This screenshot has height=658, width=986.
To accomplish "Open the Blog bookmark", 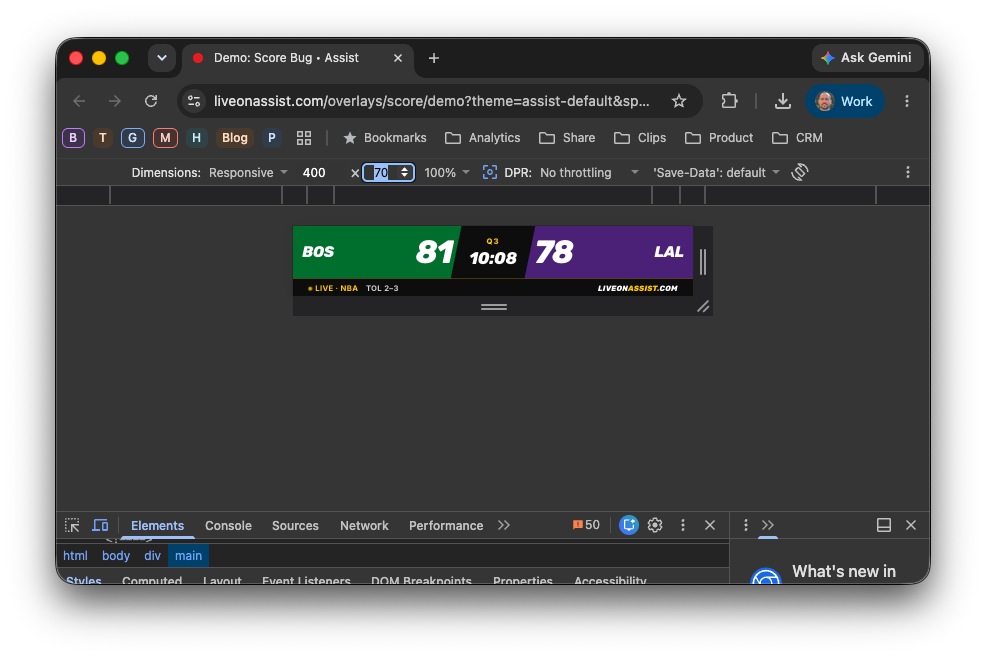I will pyautogui.click(x=235, y=138).
